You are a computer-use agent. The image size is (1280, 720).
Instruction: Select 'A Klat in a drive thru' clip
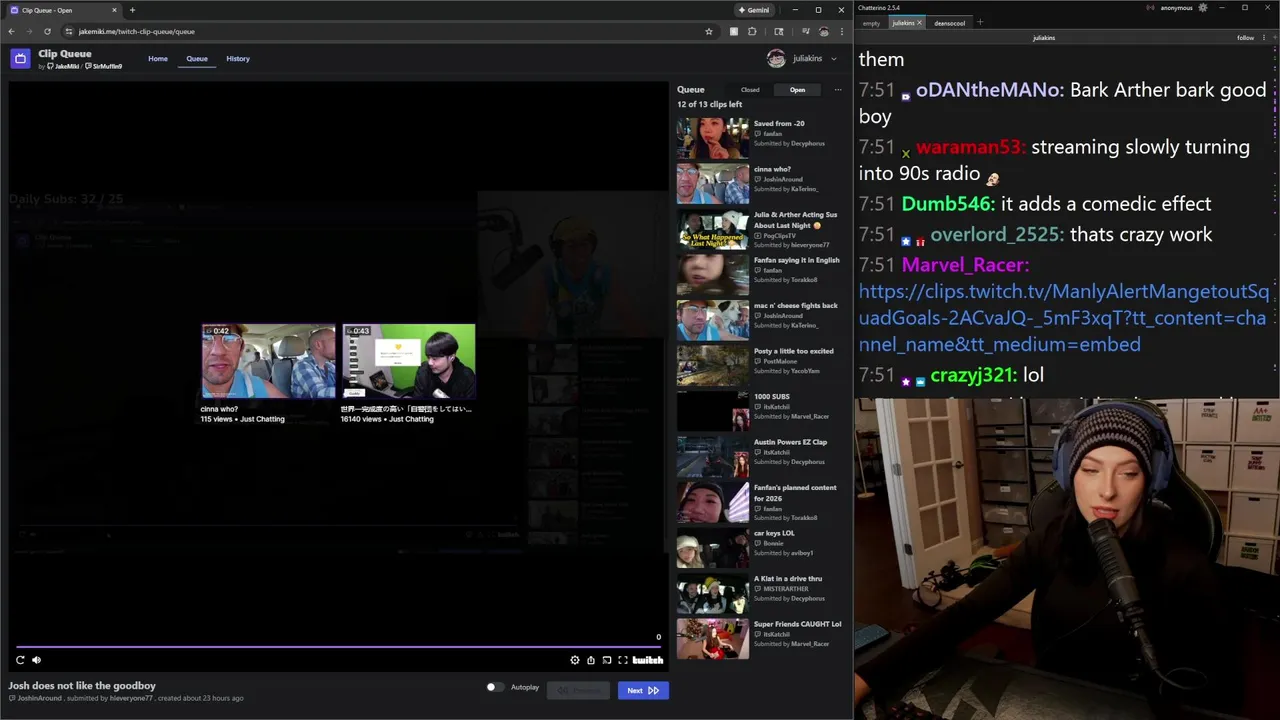(x=760, y=593)
